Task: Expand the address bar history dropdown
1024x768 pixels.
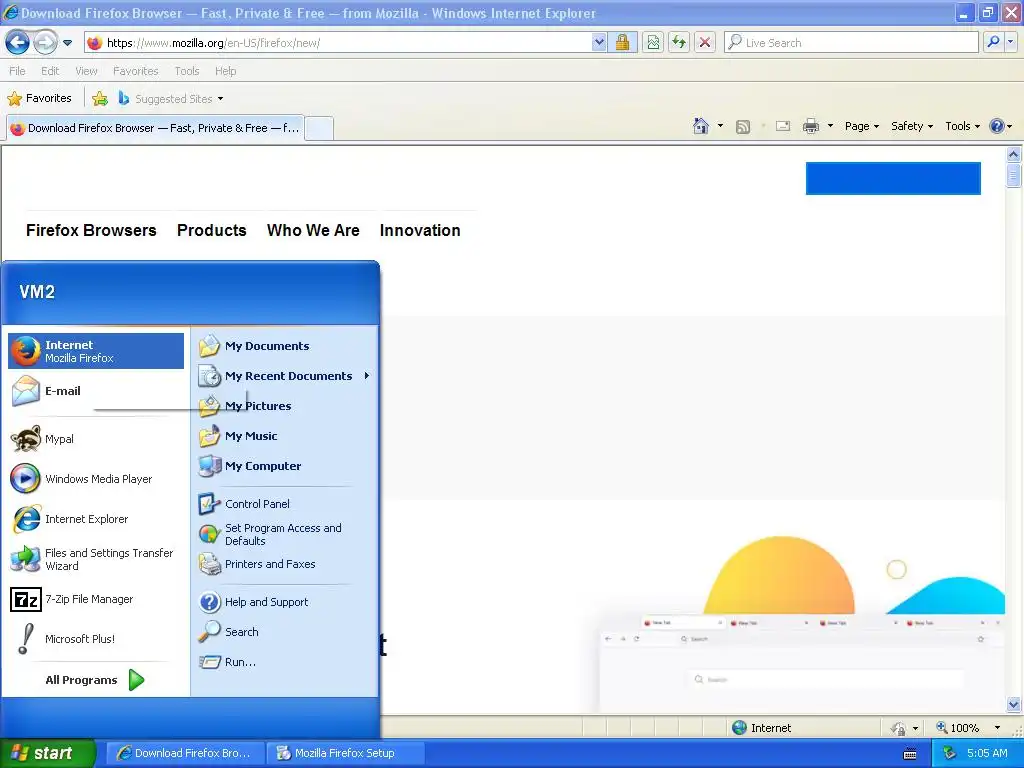Action: [599, 43]
